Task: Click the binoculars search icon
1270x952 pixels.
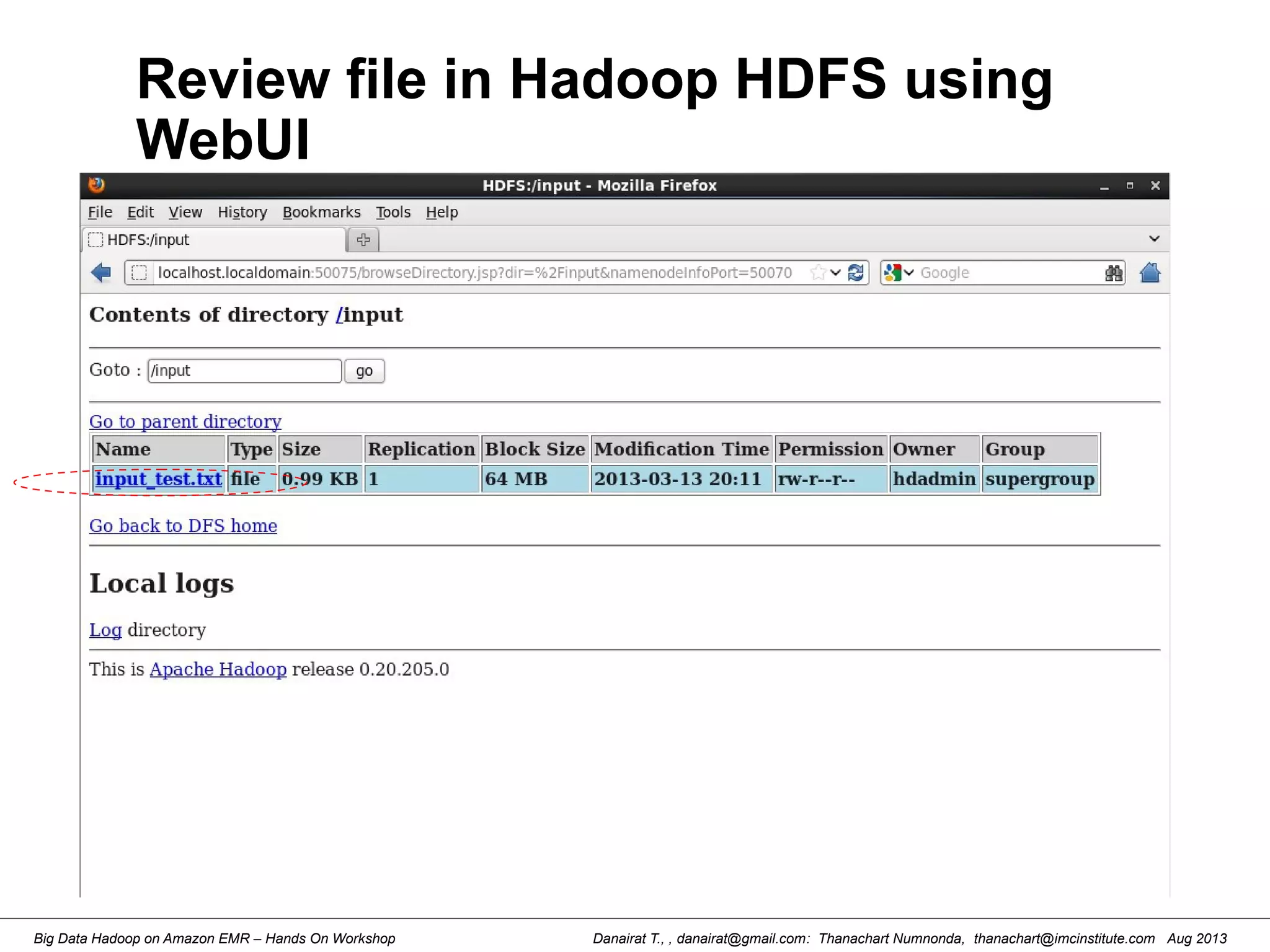Action: click(1114, 273)
